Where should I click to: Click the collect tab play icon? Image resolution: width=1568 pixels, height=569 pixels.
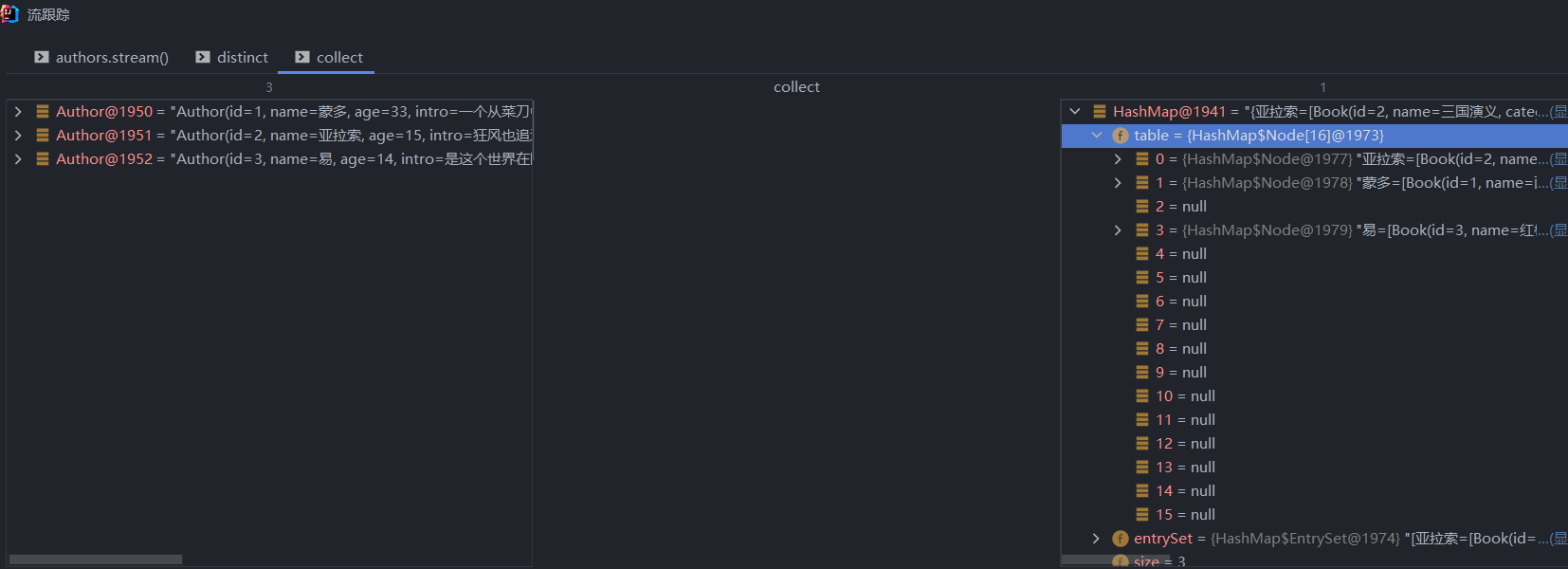302,57
